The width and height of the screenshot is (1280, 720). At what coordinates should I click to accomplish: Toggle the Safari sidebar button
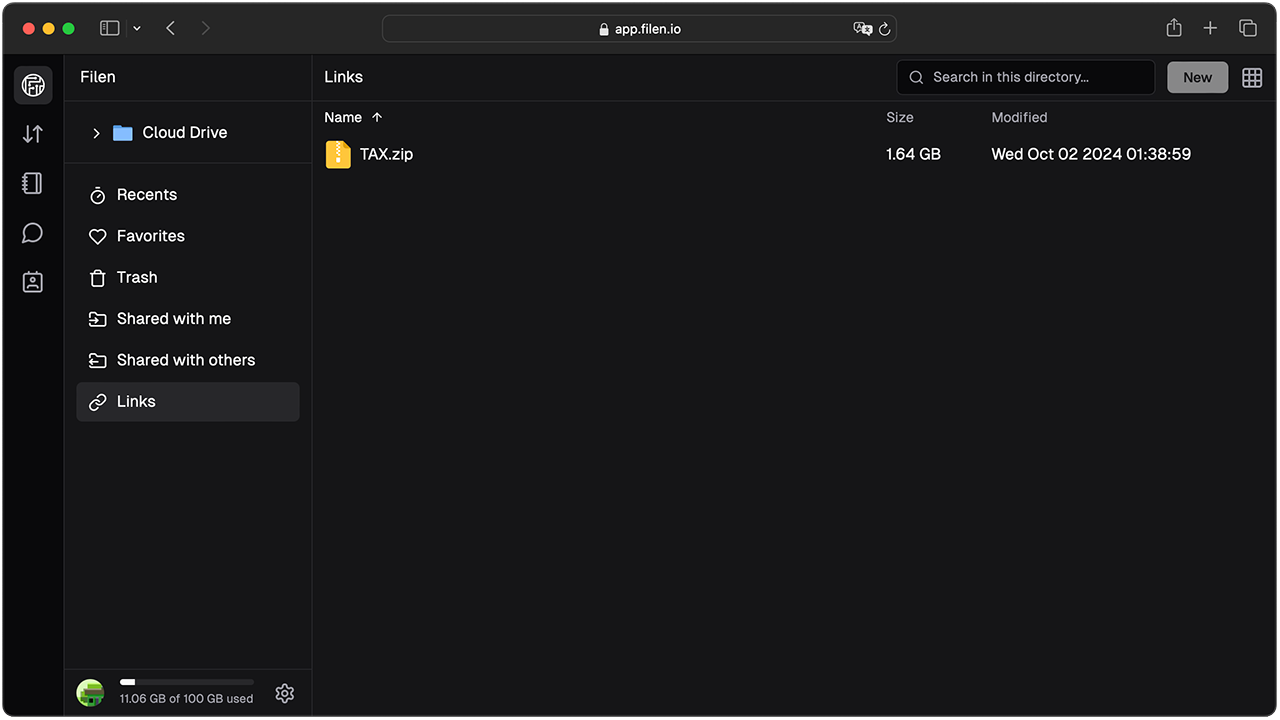(110, 28)
